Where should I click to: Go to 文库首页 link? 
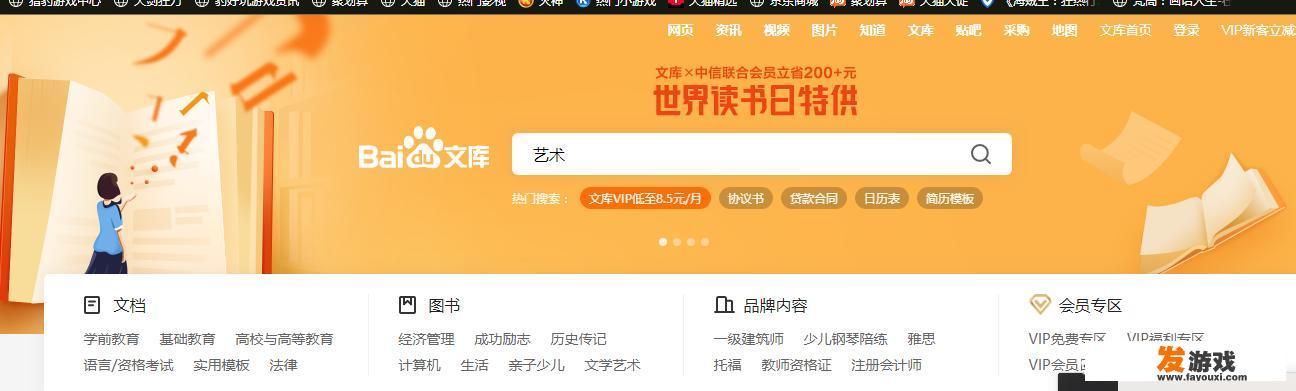(1125, 30)
